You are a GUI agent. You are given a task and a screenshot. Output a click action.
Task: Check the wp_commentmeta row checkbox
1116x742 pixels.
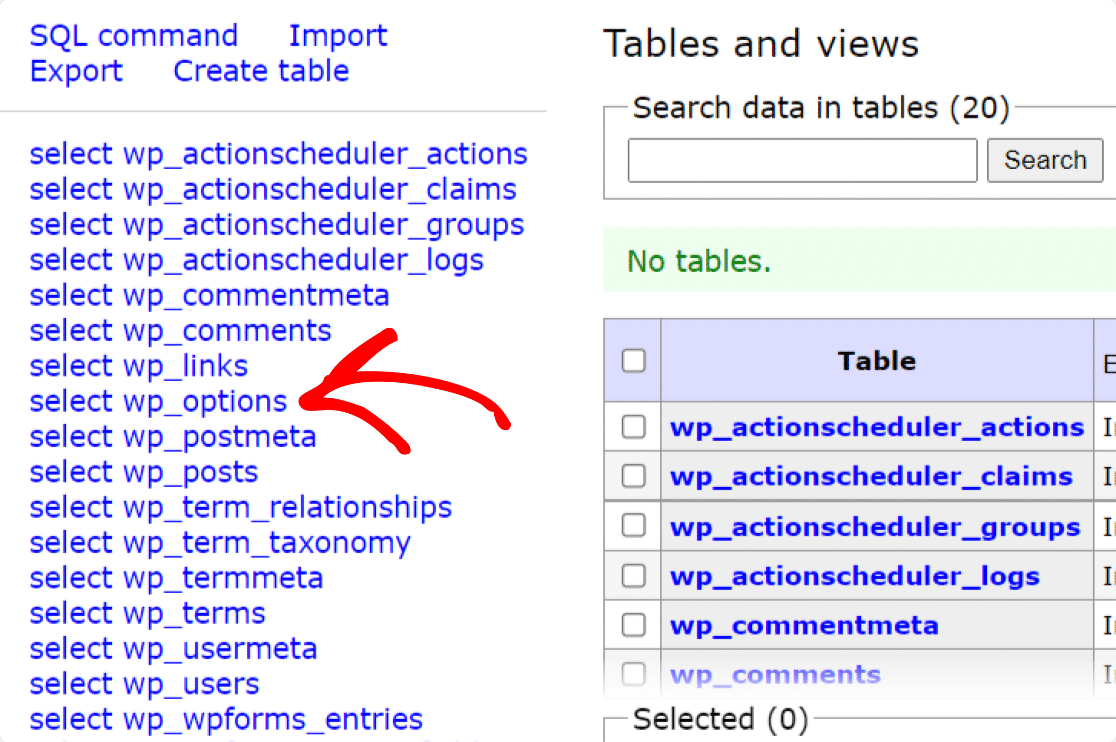pos(633,625)
